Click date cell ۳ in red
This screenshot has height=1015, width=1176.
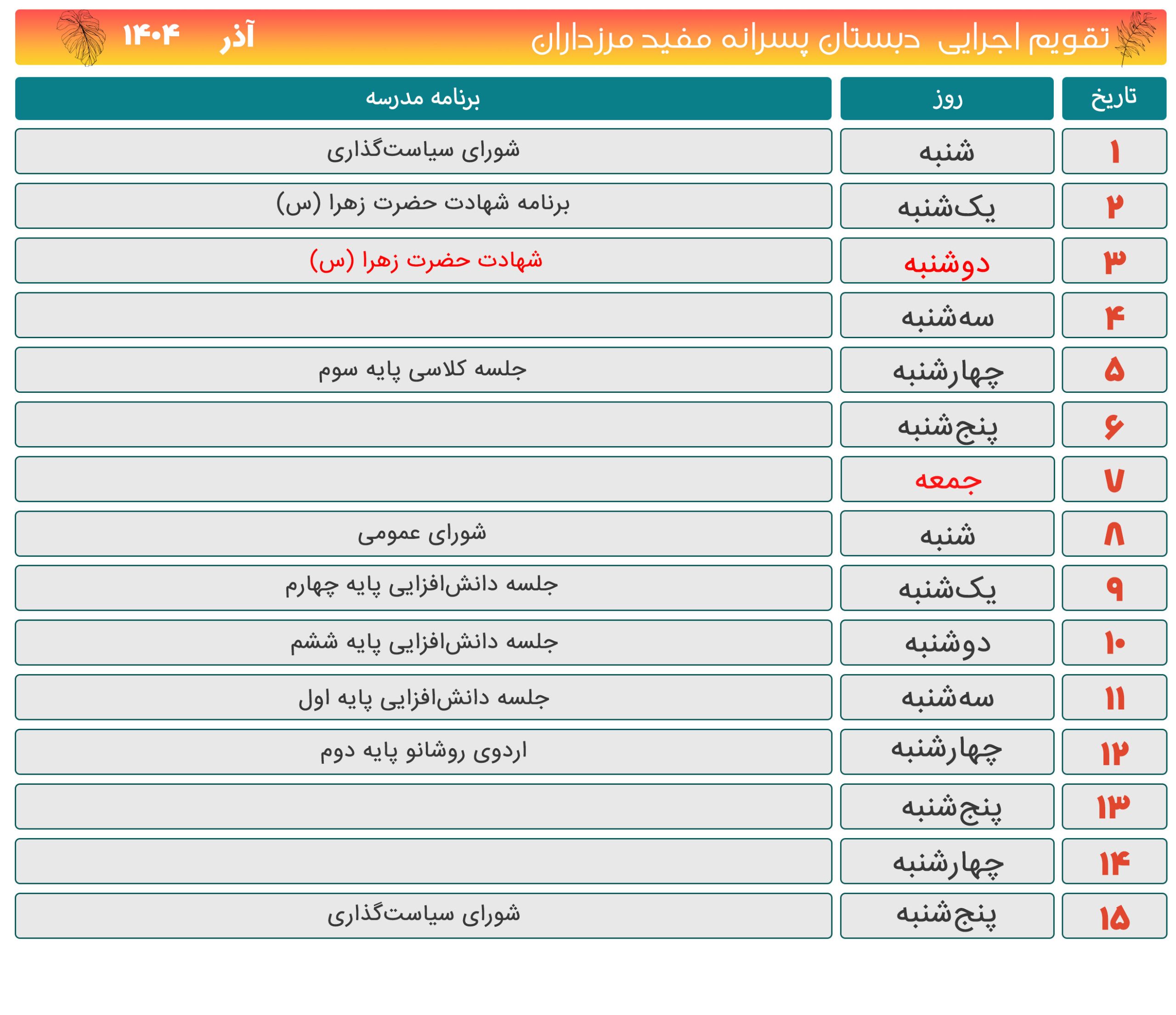(x=1114, y=261)
